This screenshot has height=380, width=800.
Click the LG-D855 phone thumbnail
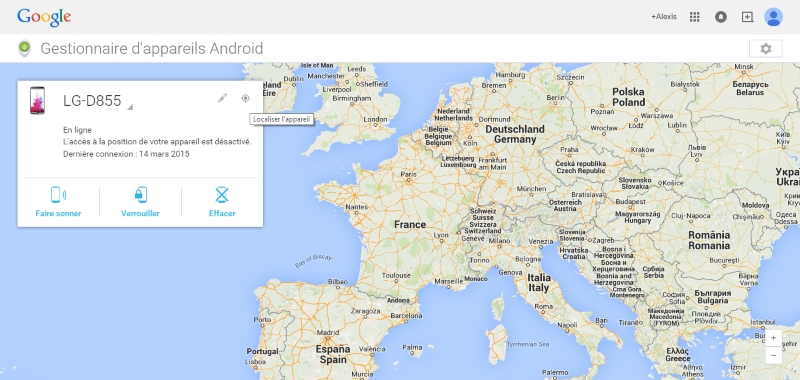coord(37,100)
